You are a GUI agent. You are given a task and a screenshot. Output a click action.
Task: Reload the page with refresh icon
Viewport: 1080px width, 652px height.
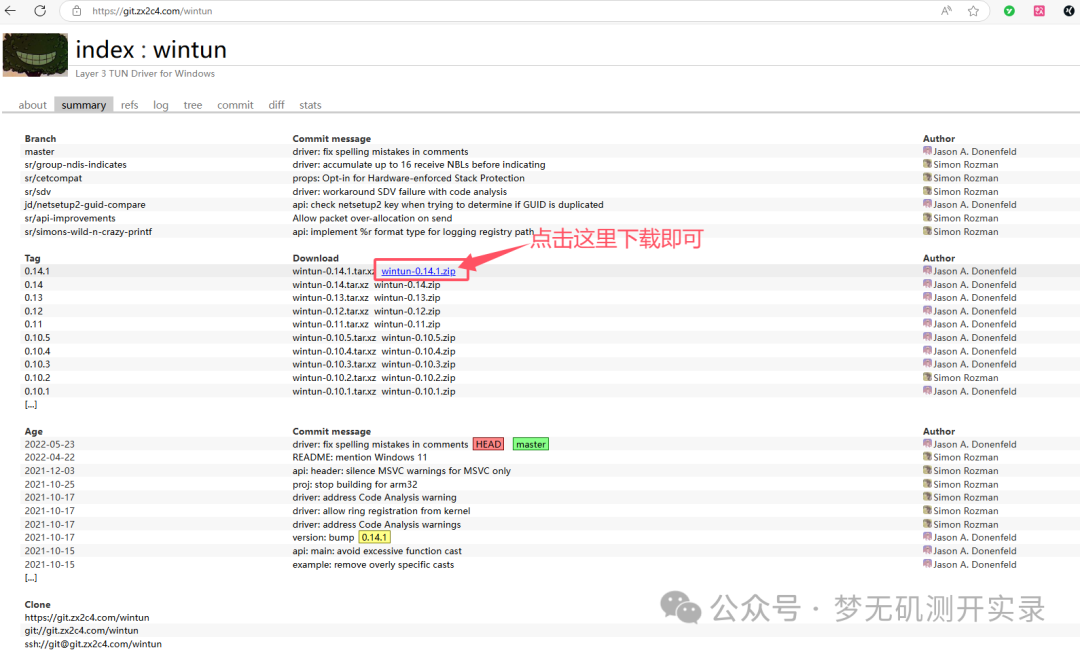tap(40, 11)
